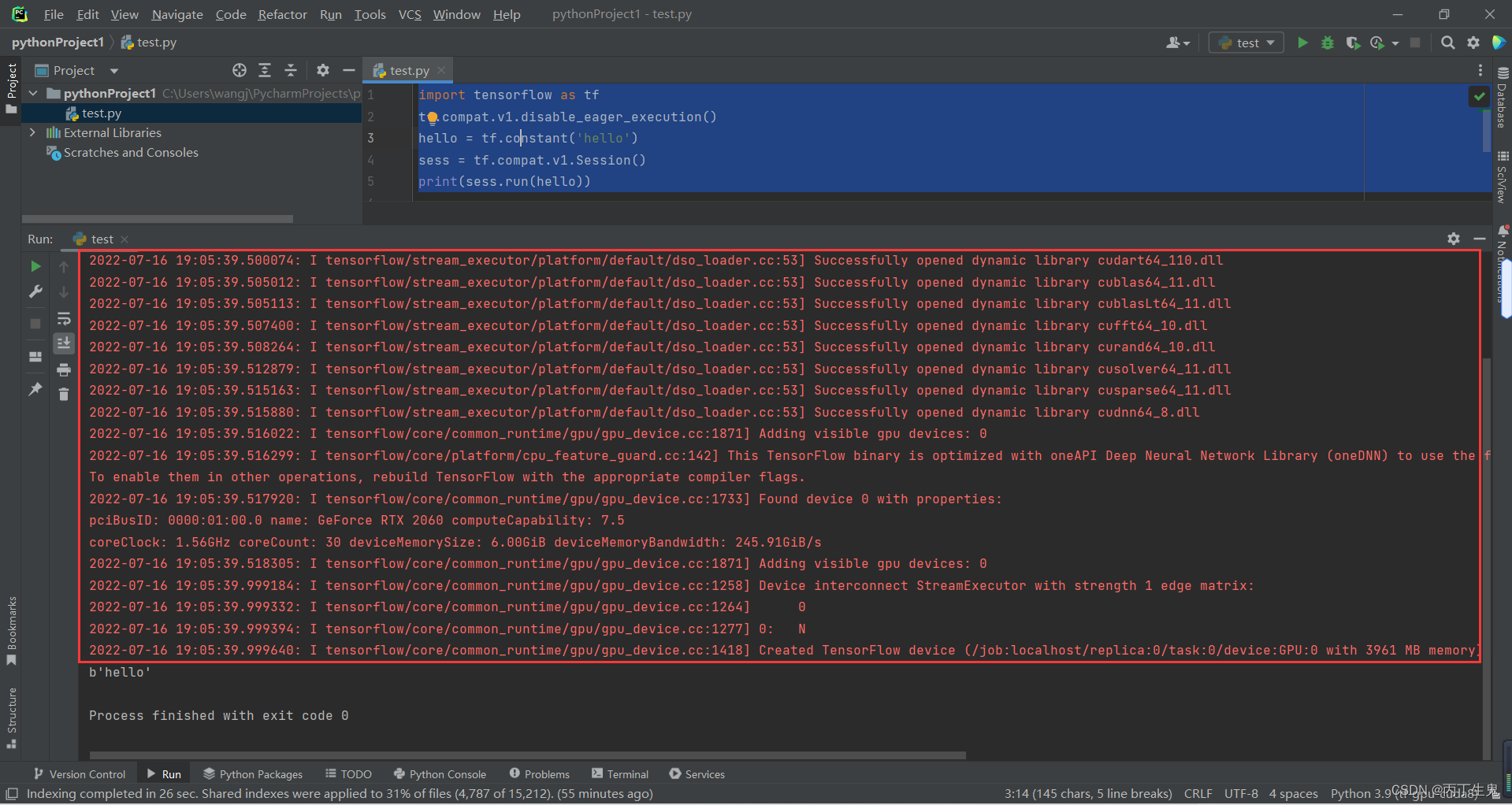This screenshot has width=1512, height=805.
Task: Toggle the SciView side panel
Action: point(1503,176)
